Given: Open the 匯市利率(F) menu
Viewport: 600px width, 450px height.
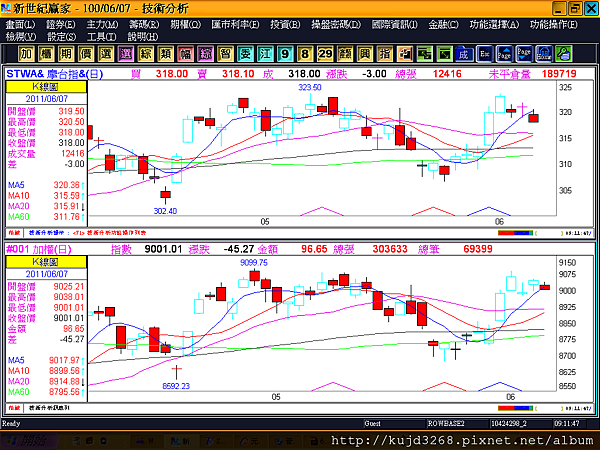Looking at the screenshot, I should tap(235, 24).
